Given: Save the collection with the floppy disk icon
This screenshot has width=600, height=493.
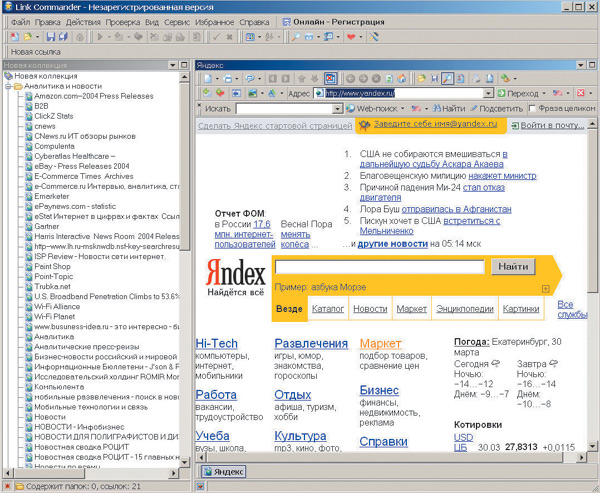Looking at the screenshot, I should (51, 37).
